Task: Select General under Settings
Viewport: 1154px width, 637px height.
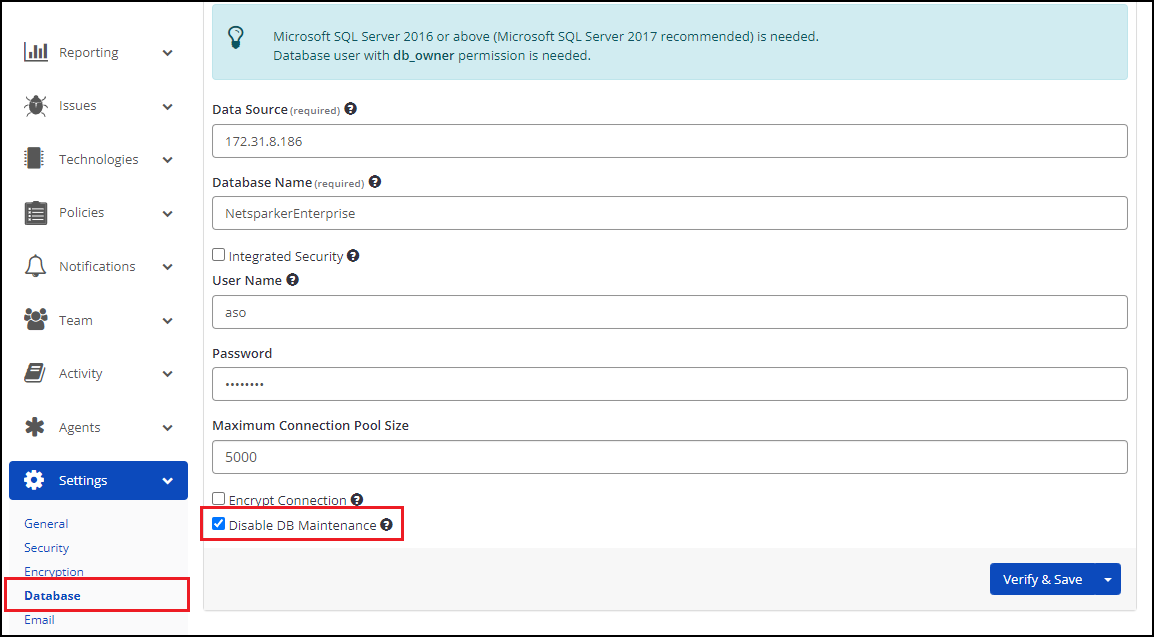Action: pos(46,523)
